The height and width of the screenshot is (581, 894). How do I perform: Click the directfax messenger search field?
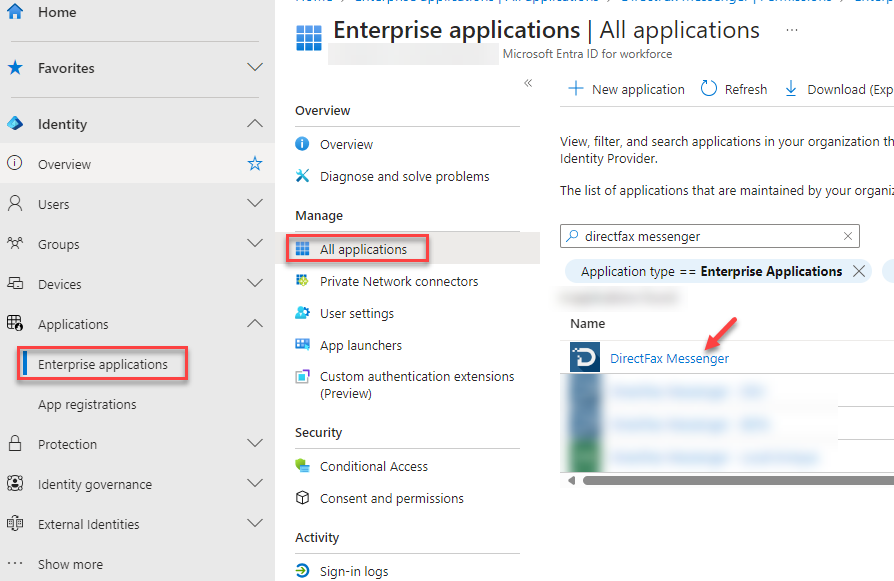point(710,237)
